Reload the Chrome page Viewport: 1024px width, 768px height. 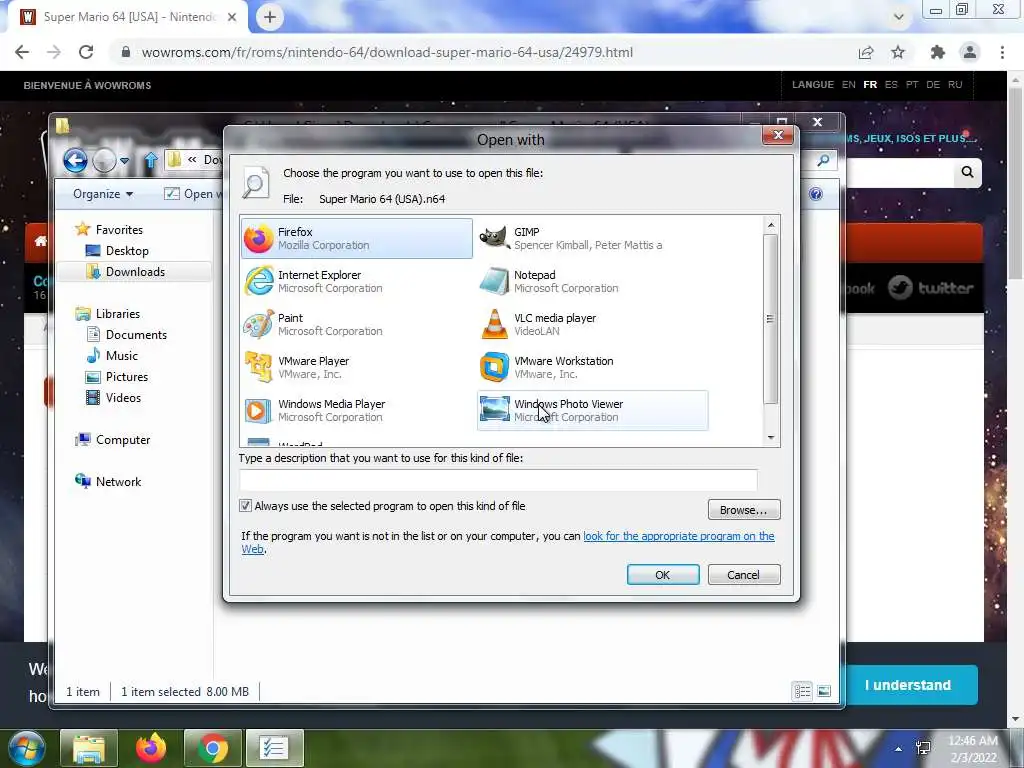coord(86,52)
